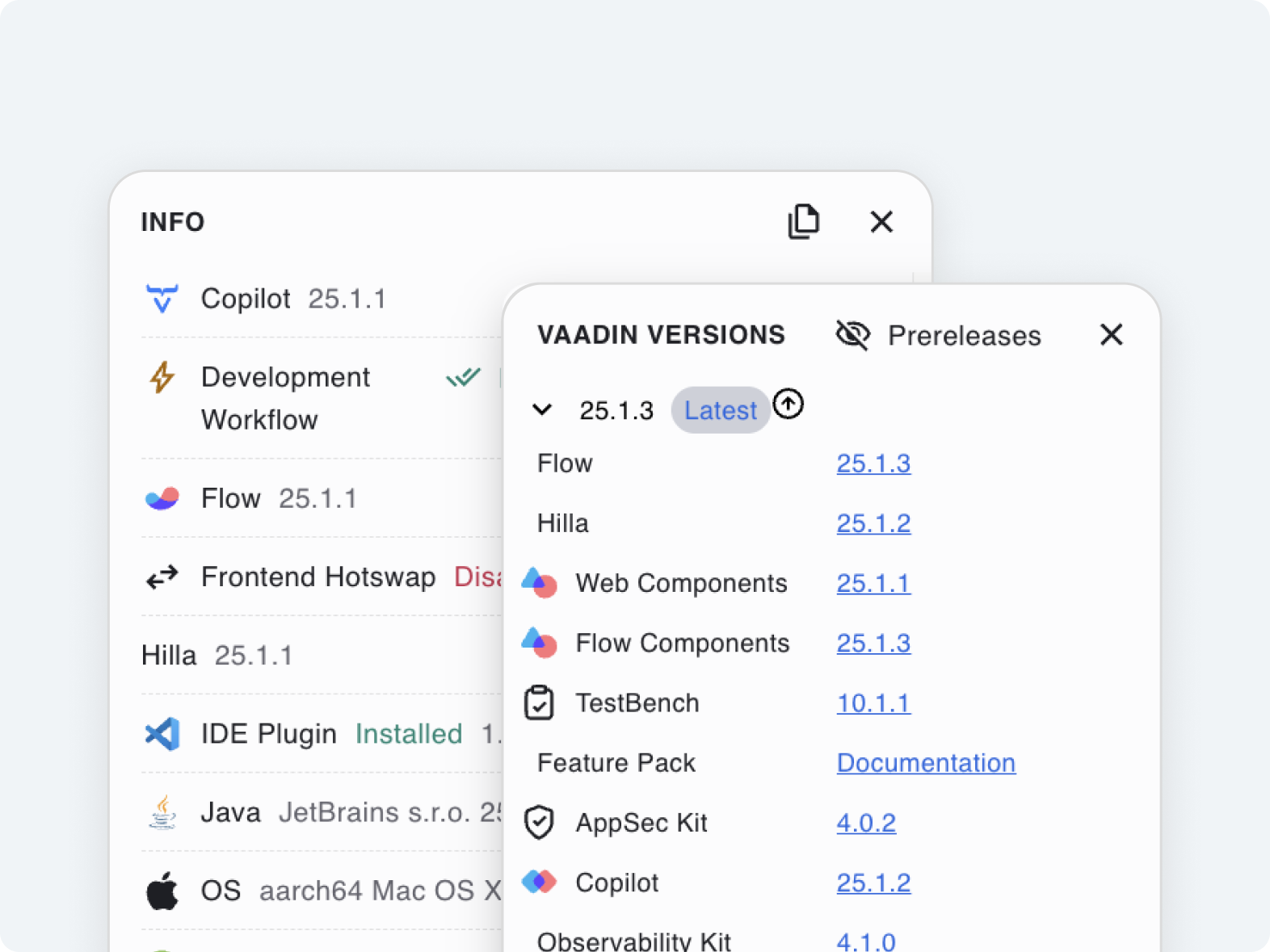The height and width of the screenshot is (952, 1270).
Task: Click the Development Workflow lightning icon
Action: [x=162, y=377]
